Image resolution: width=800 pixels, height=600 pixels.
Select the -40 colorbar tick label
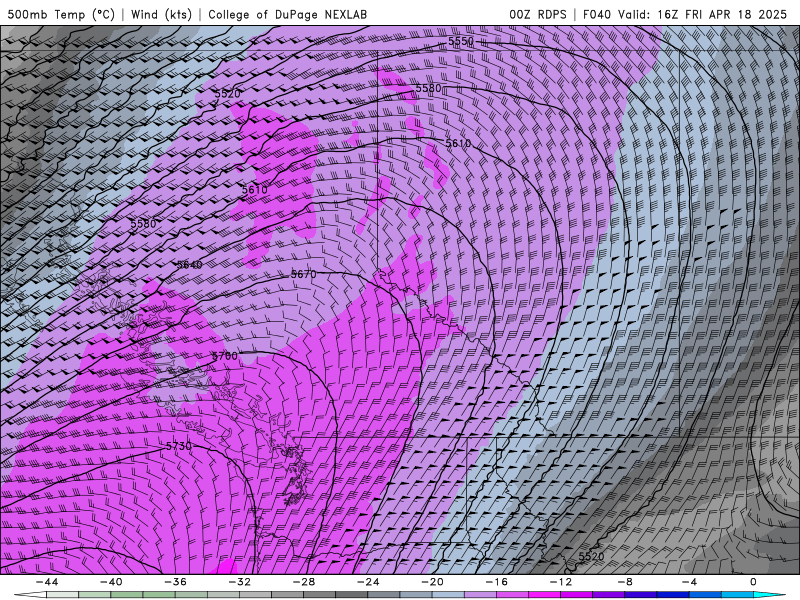point(111,582)
